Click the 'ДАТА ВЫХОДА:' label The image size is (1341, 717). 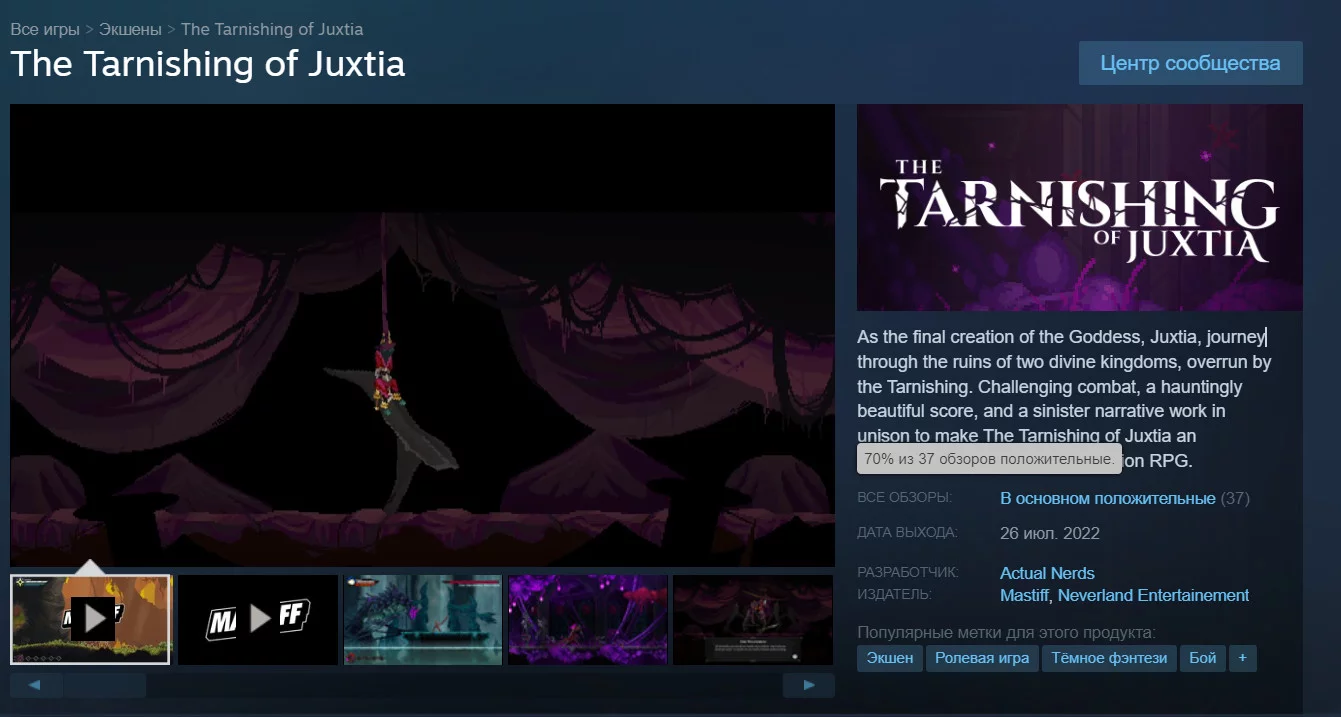click(x=907, y=532)
